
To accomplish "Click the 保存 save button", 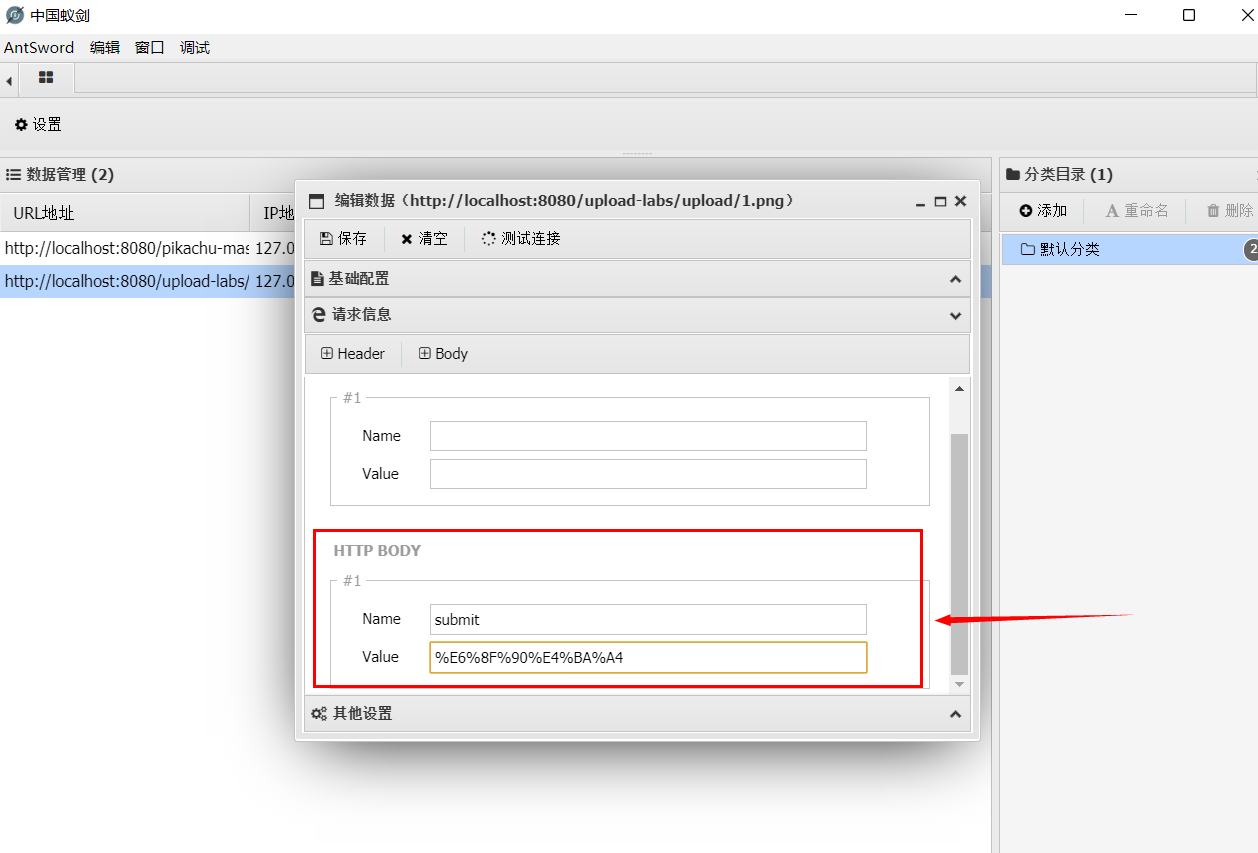I will click(343, 239).
